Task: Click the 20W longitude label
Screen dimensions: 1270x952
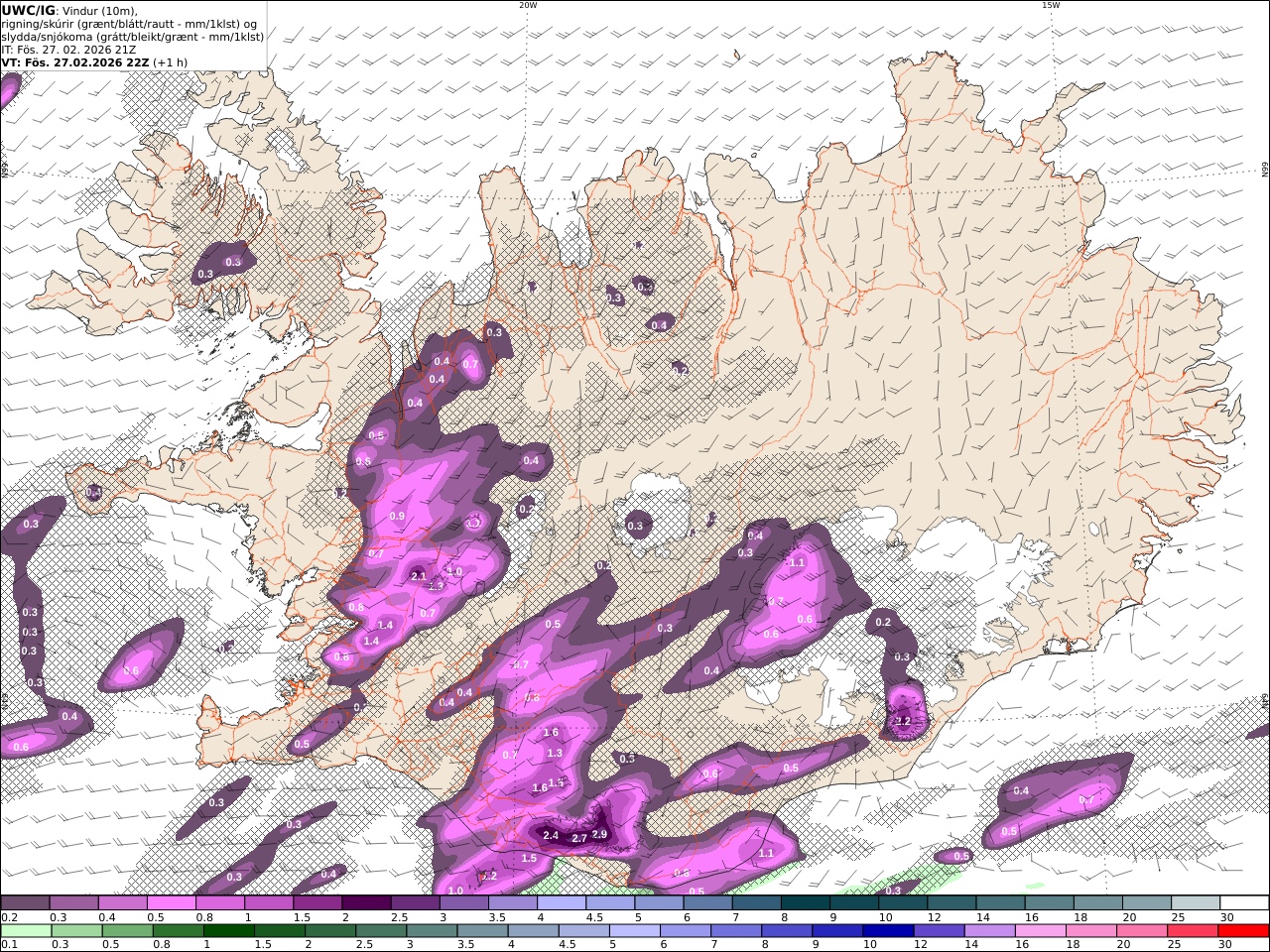Action: pos(528,5)
